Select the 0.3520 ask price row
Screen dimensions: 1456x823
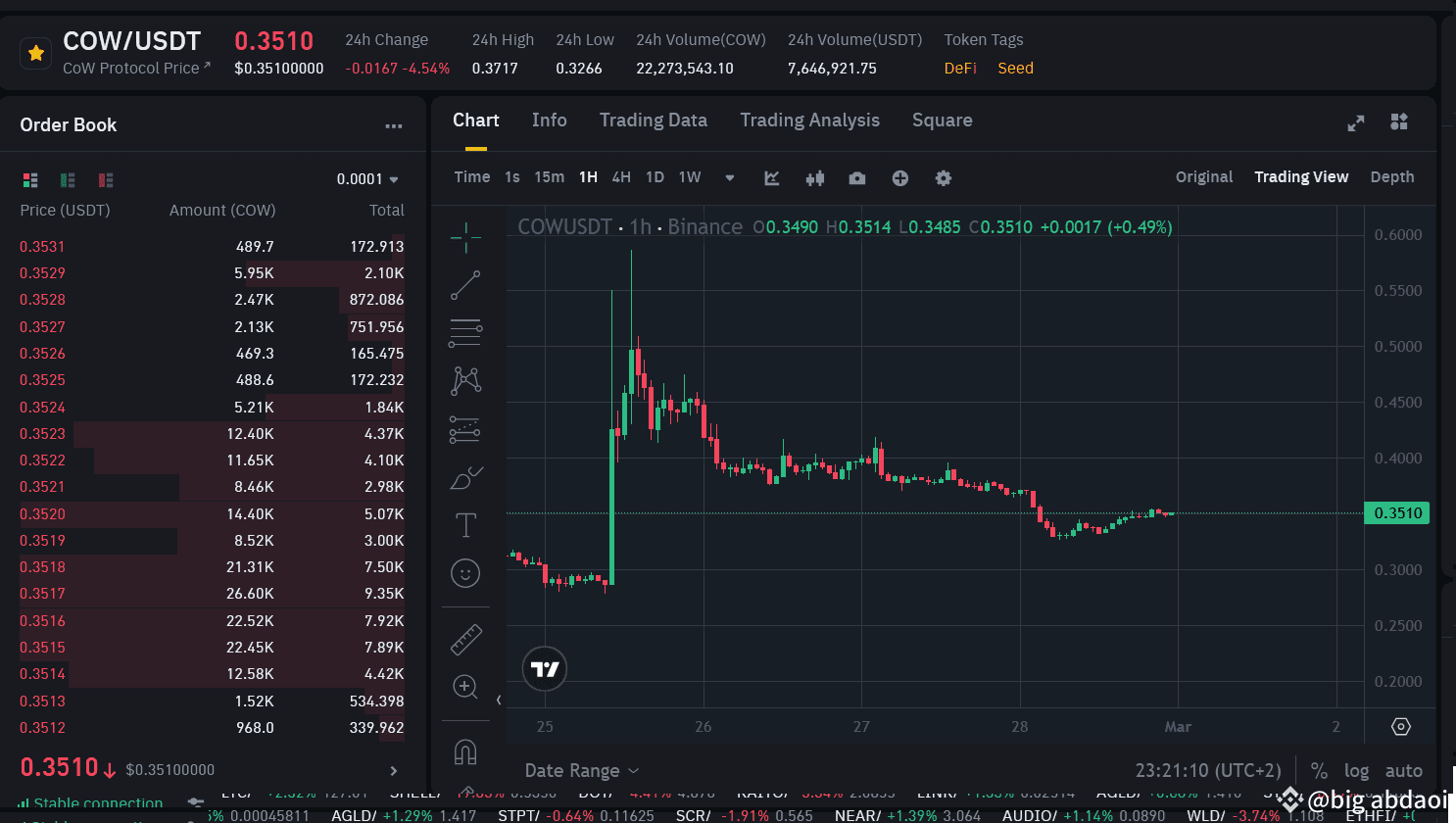click(x=213, y=514)
